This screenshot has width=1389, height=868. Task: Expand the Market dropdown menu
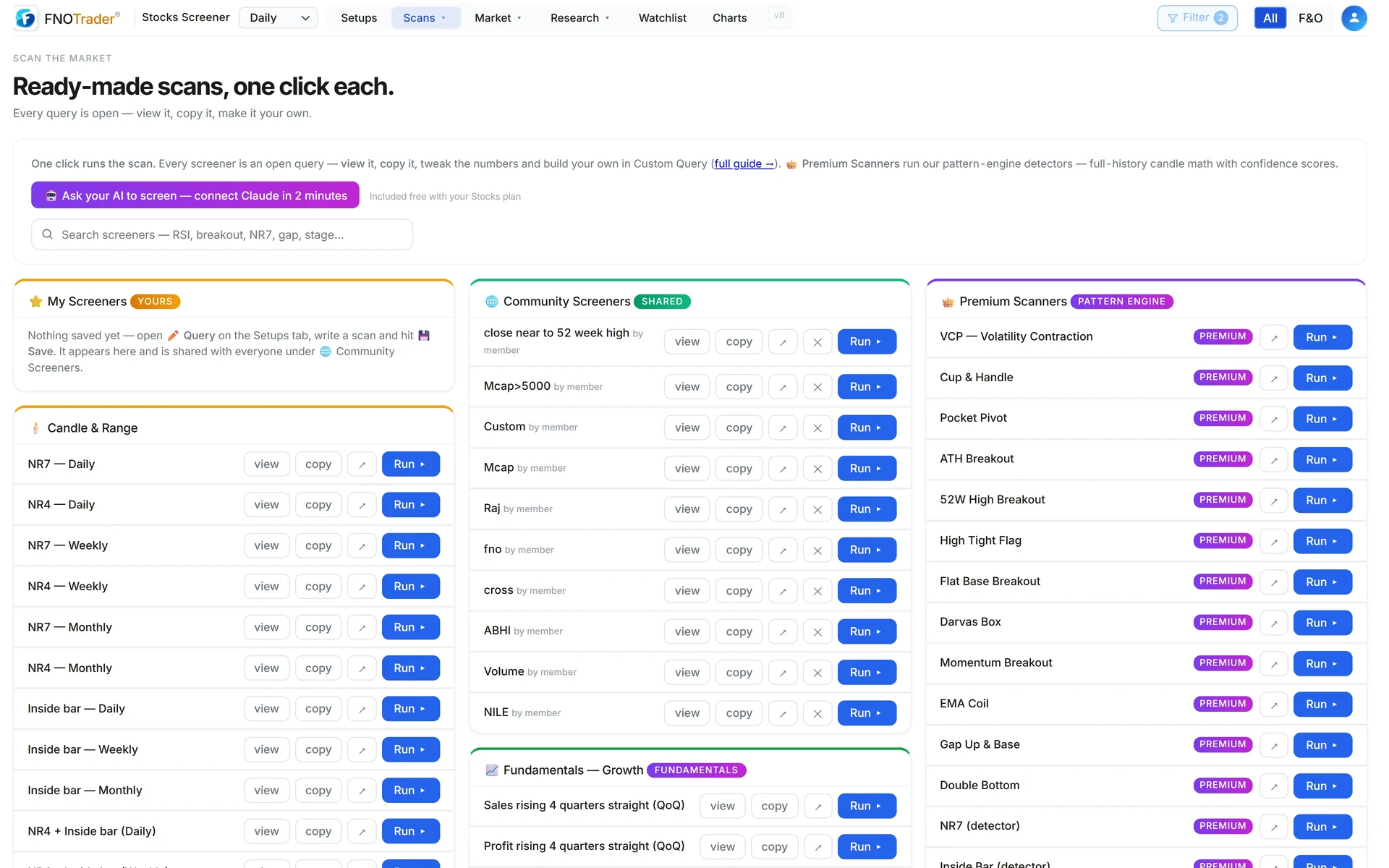coord(498,18)
